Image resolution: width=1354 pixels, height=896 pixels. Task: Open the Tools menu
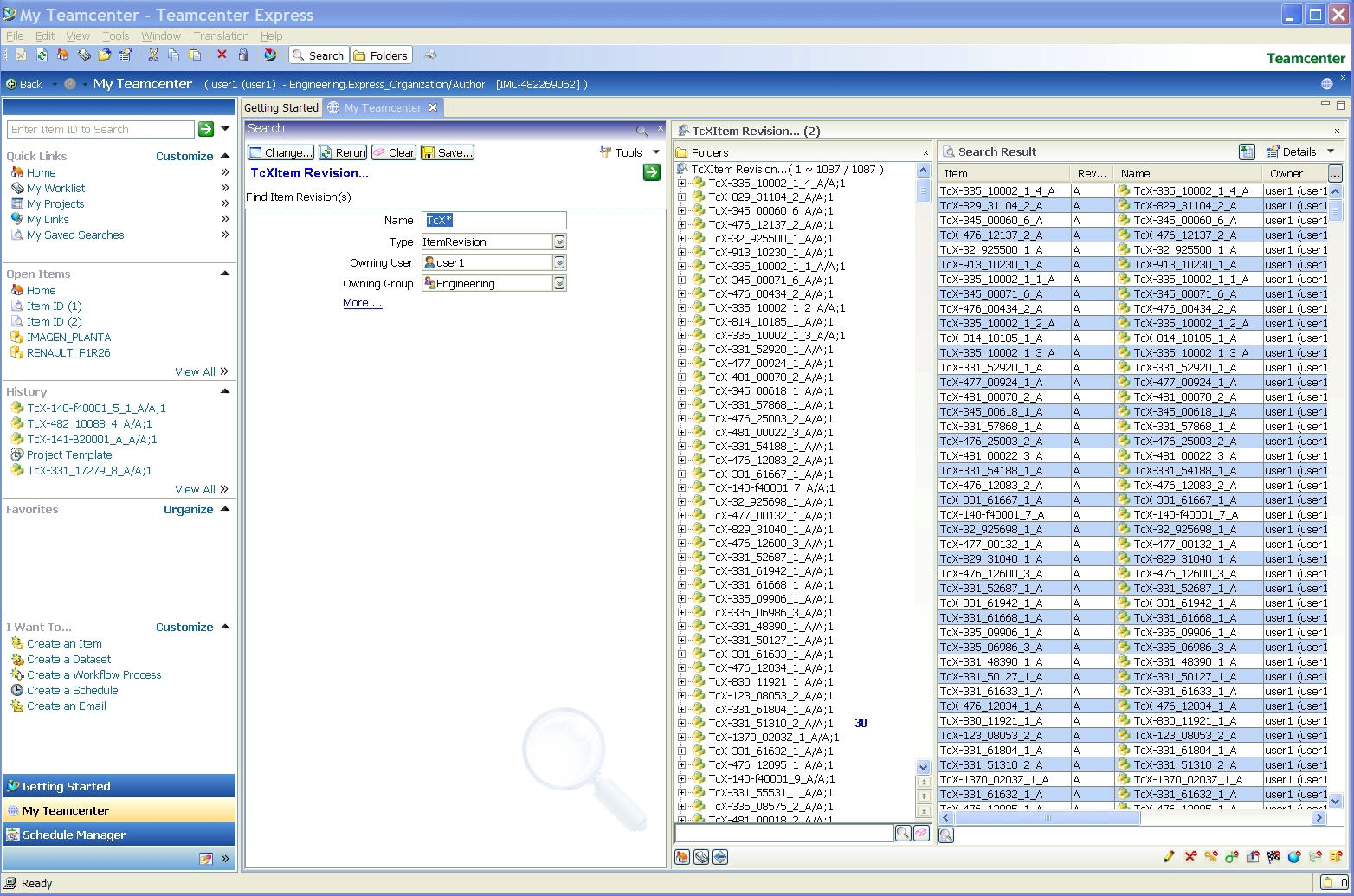(x=115, y=35)
